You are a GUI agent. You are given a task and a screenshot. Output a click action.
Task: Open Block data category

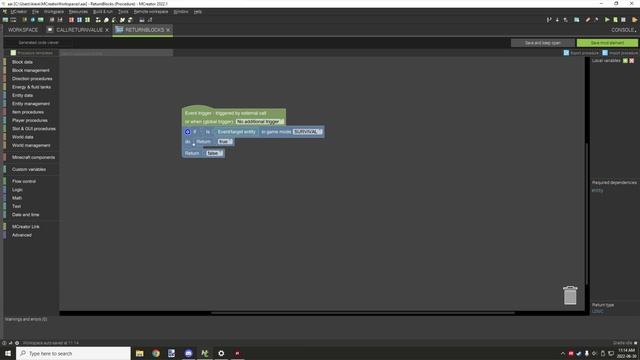(22, 62)
